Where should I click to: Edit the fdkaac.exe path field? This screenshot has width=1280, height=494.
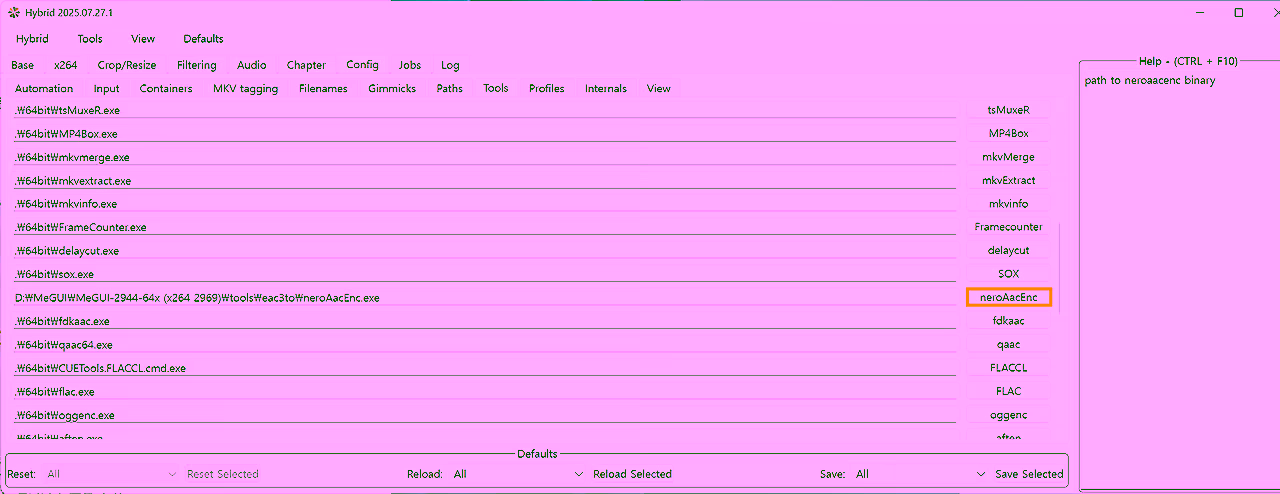[x=484, y=321]
